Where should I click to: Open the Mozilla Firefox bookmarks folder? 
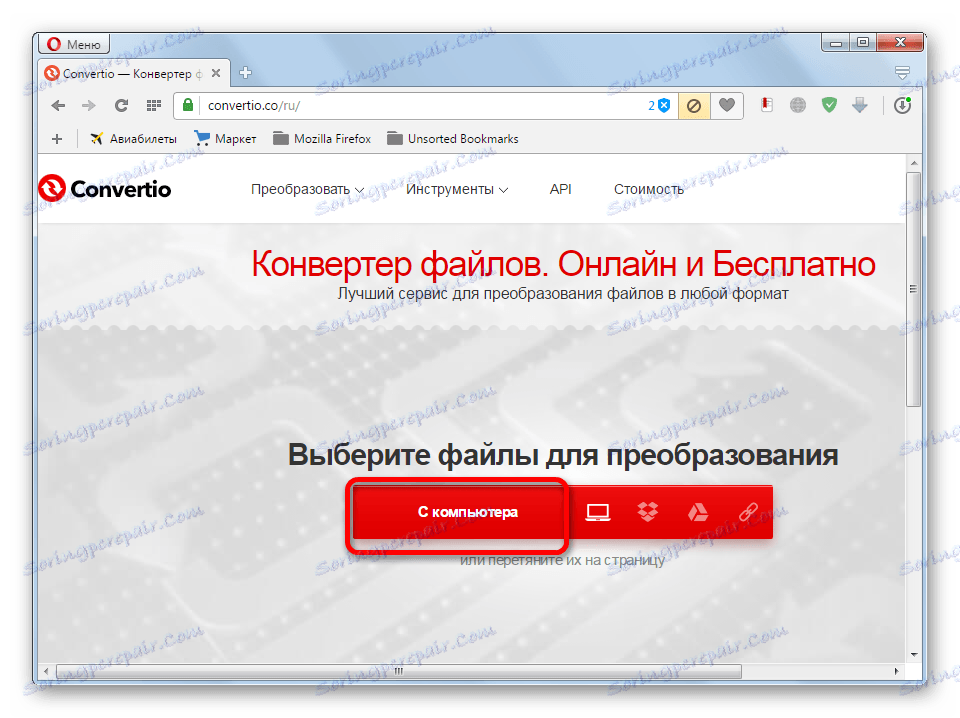[322, 139]
